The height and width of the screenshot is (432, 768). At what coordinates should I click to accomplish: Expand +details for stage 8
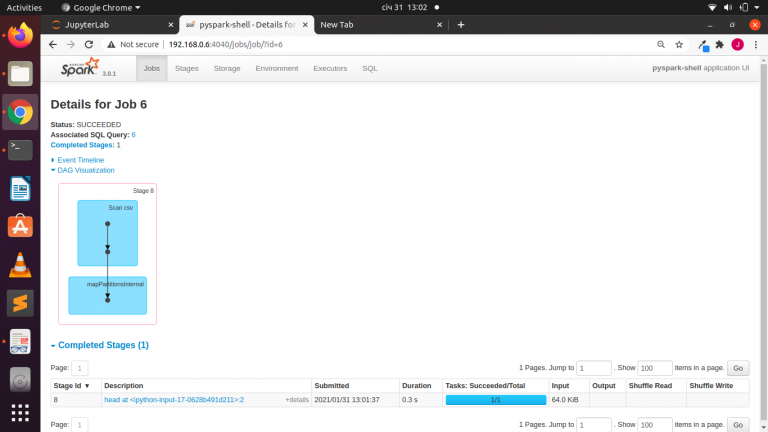(297, 400)
